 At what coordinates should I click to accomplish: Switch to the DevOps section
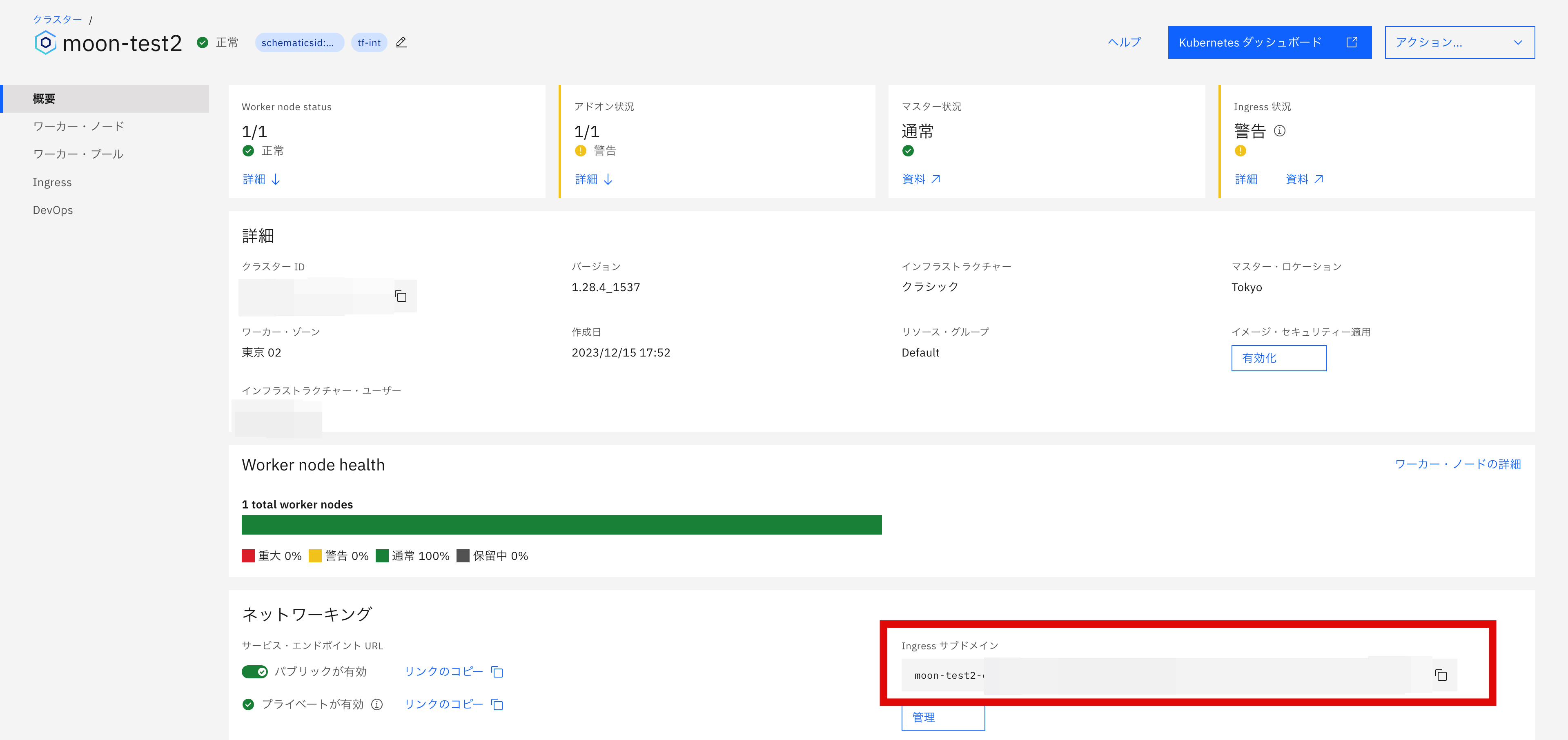pos(52,210)
